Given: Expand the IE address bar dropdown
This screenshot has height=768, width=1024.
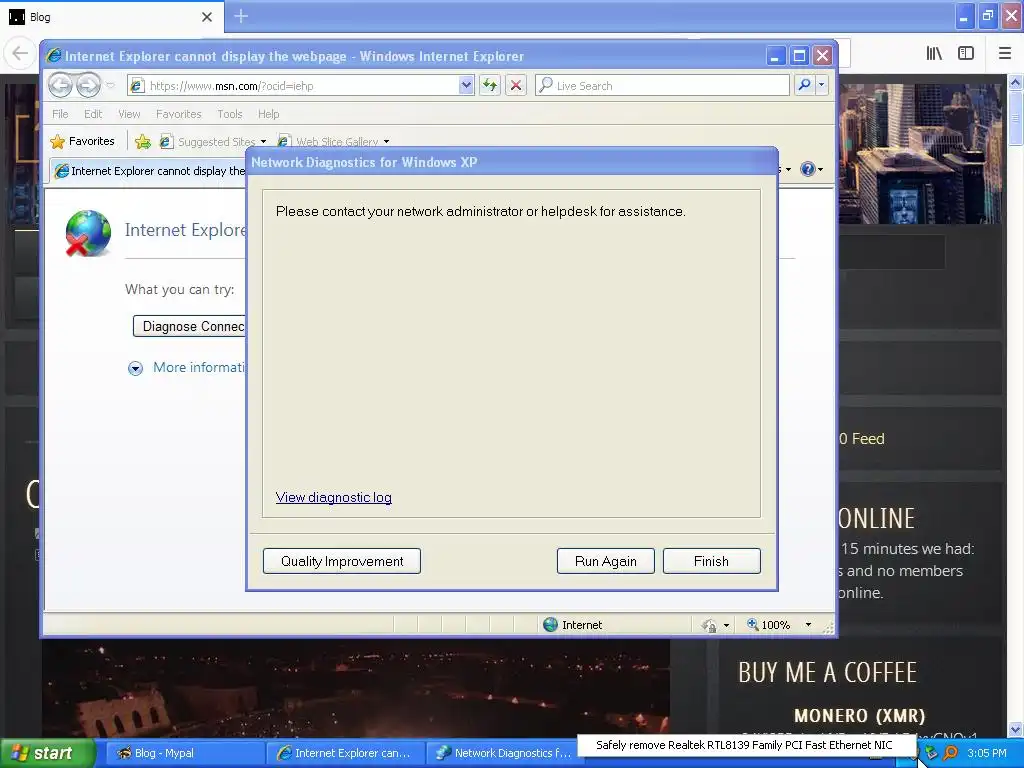Looking at the screenshot, I should point(466,86).
